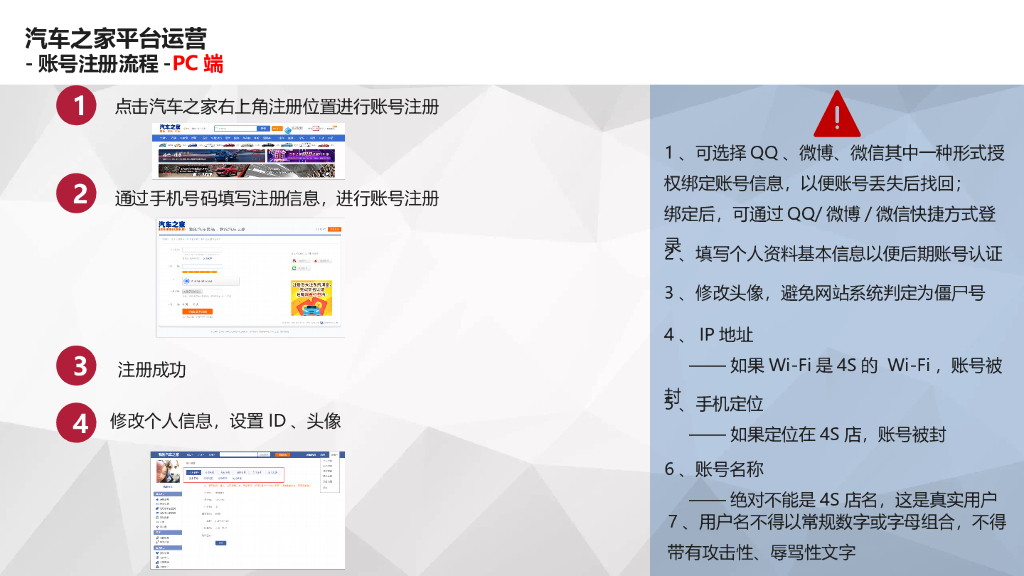1024x576 pixels.
Task: Select note 1 line 可选择 QQ、微博、微信其中一种形式授
Action: point(850,153)
